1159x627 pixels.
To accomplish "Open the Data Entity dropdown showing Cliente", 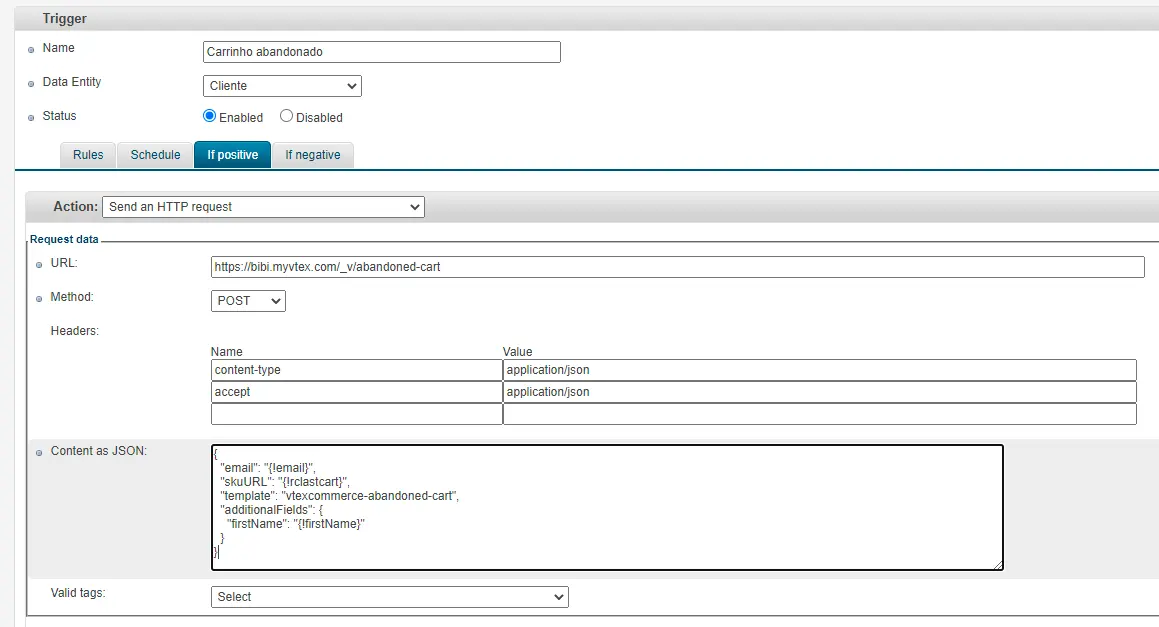I will 282,86.
